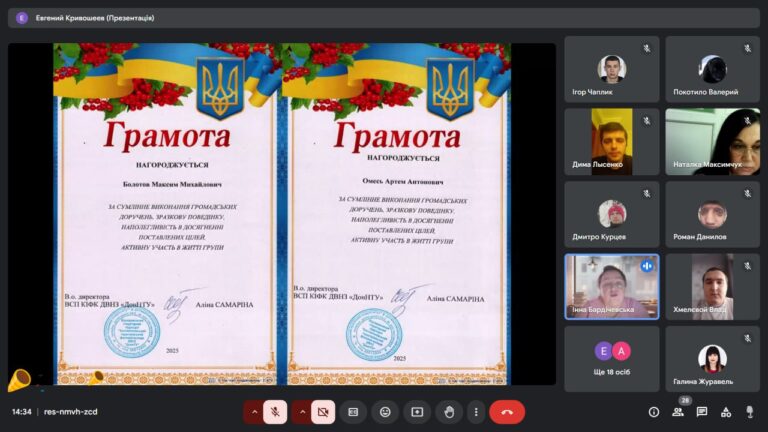768x432 pixels.
Task: Click muted mic icon on Галина Журавель tile
Action: 747,338
